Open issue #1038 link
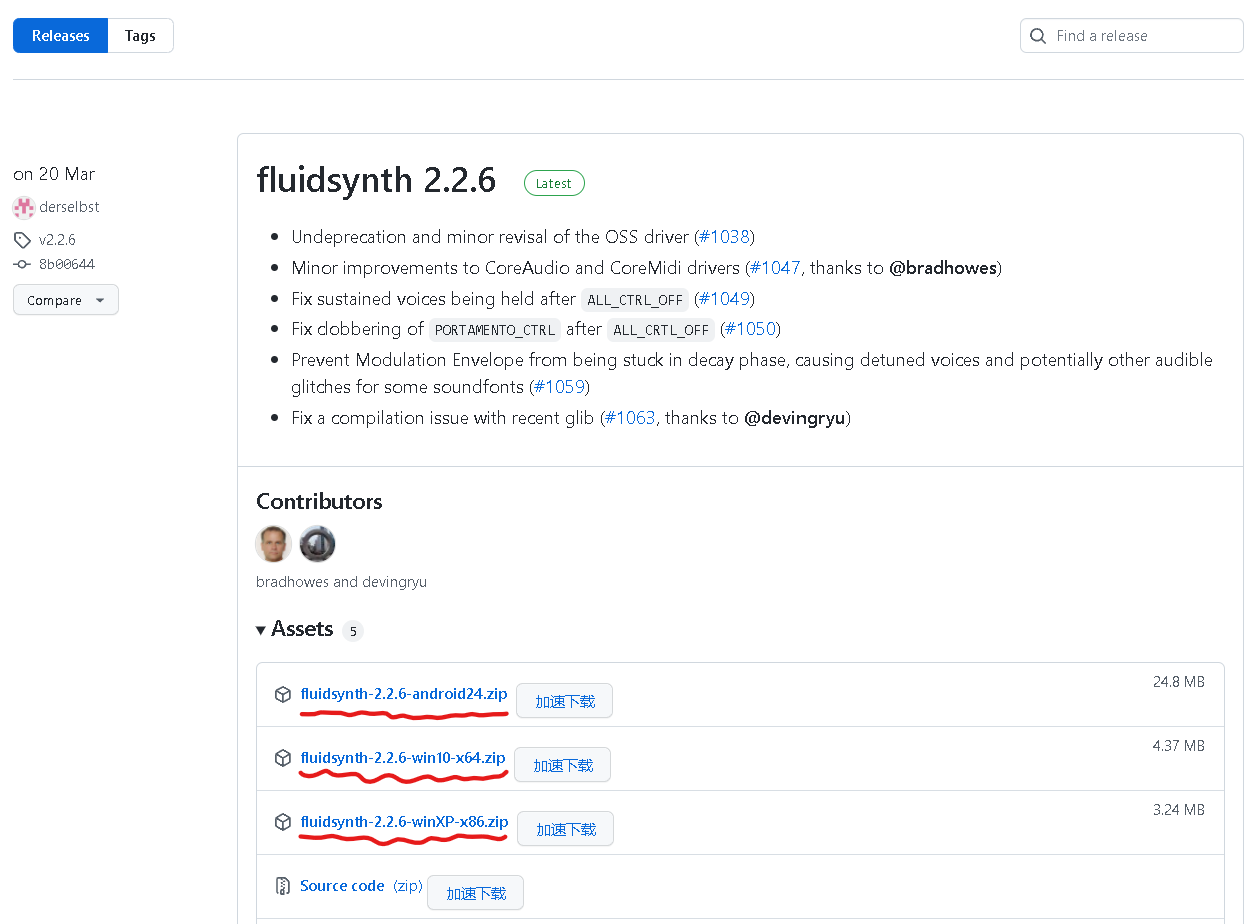 click(x=724, y=237)
